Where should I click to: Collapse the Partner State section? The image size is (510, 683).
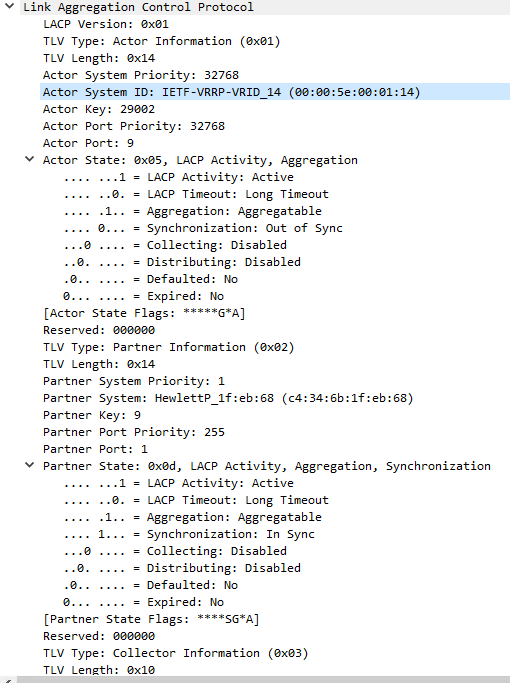pyautogui.click(x=30, y=465)
